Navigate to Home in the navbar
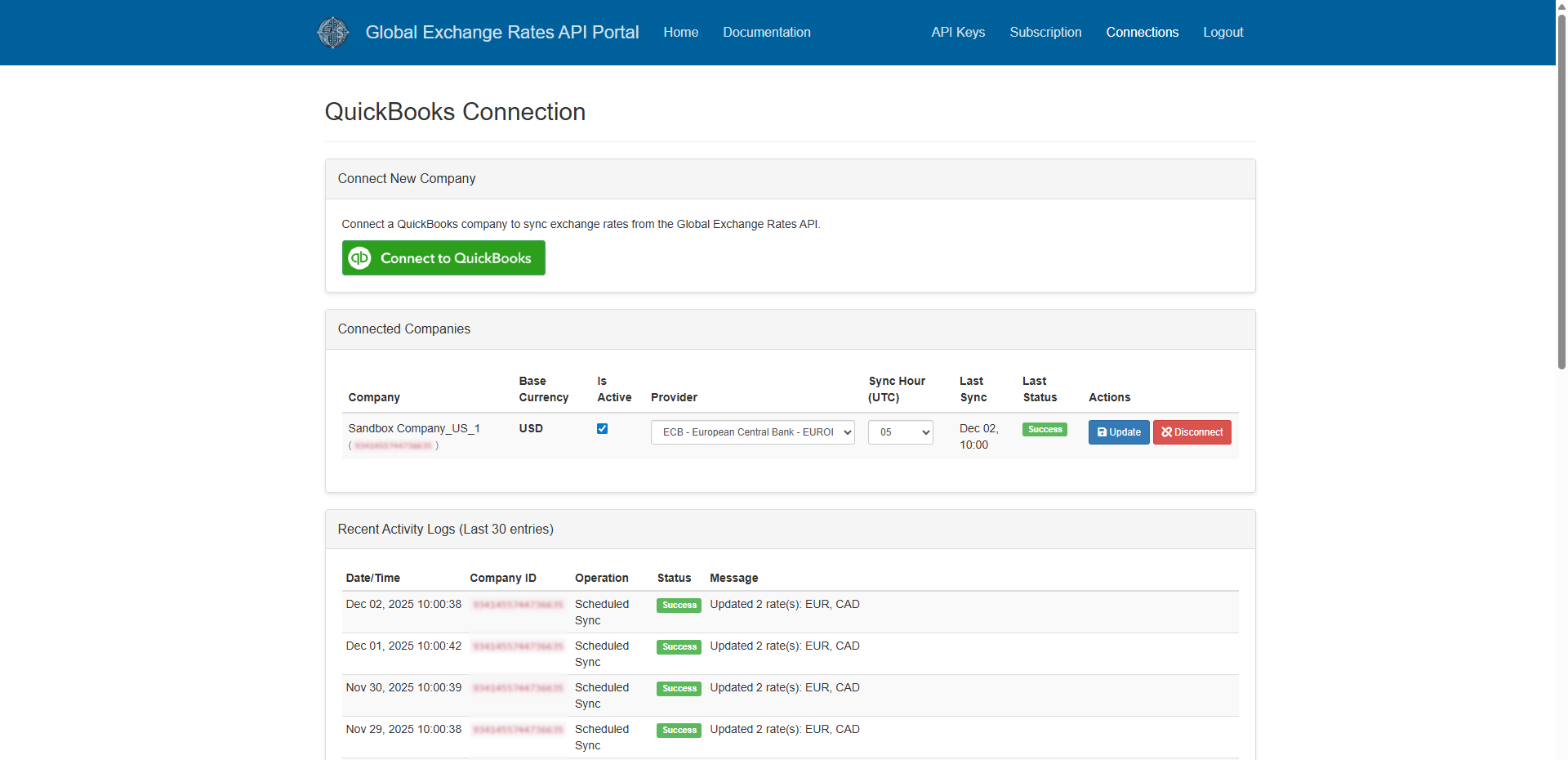Screen dimensions: 1568x760 click(x=680, y=33)
